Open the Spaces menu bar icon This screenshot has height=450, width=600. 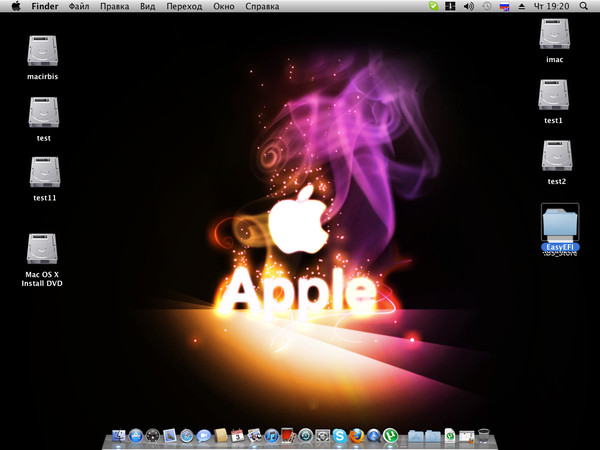(450, 6)
